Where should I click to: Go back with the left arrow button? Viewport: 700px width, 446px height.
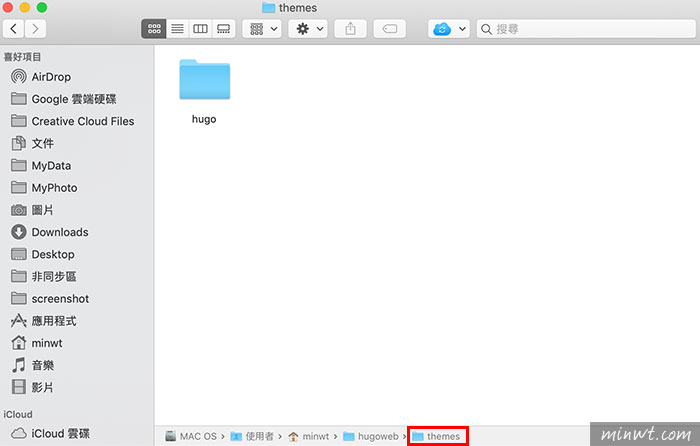tap(13, 29)
